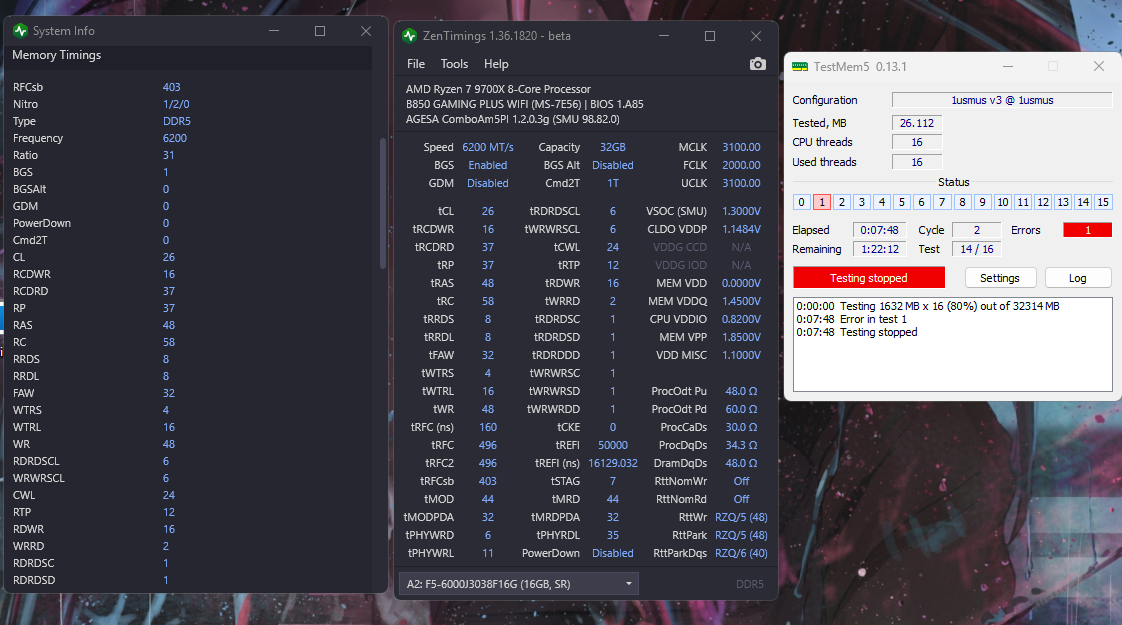This screenshot has width=1122, height=625.
Task: Click the System Info vertical scrollbar
Action: [383, 204]
